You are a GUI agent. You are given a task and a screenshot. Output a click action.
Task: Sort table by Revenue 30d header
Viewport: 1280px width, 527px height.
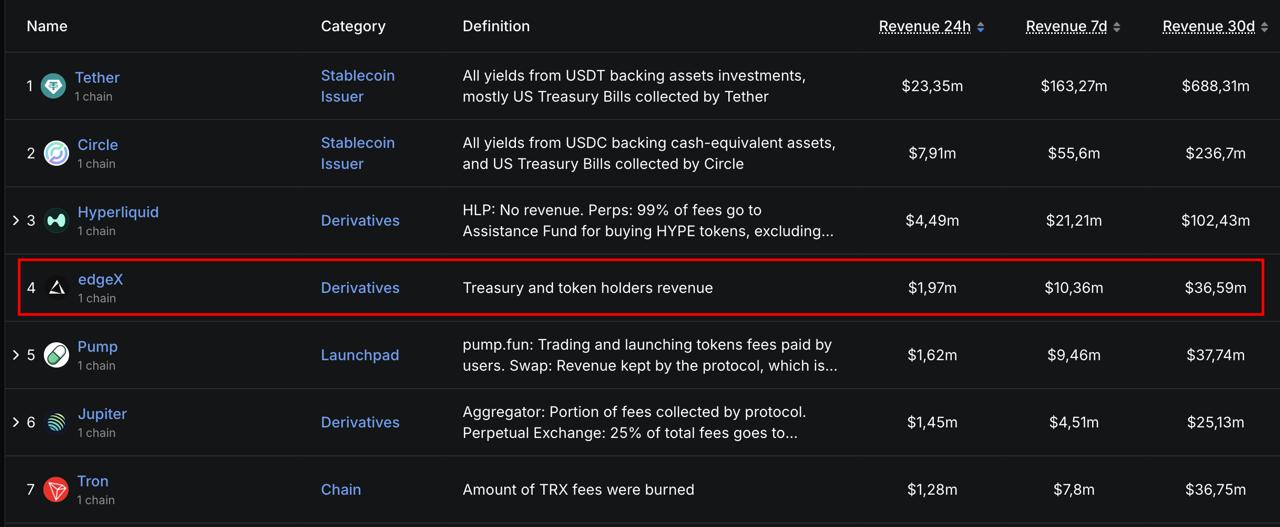1209,26
